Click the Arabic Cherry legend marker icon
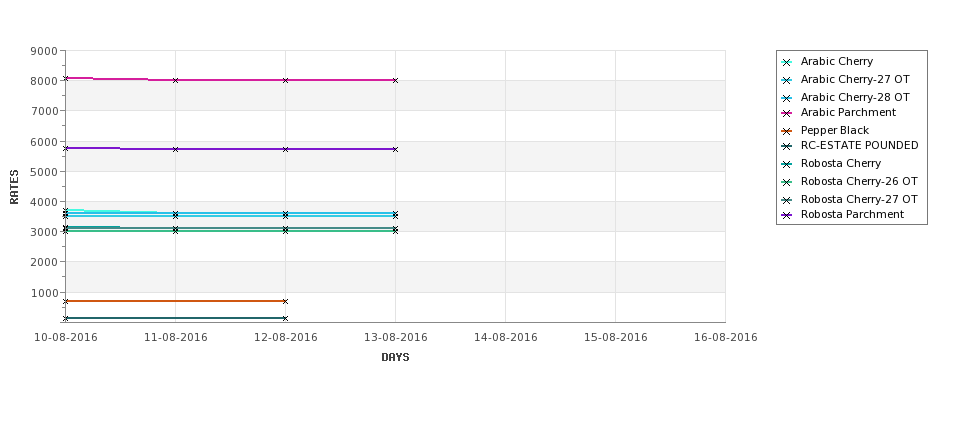This screenshot has width=975, height=429. coord(787,62)
